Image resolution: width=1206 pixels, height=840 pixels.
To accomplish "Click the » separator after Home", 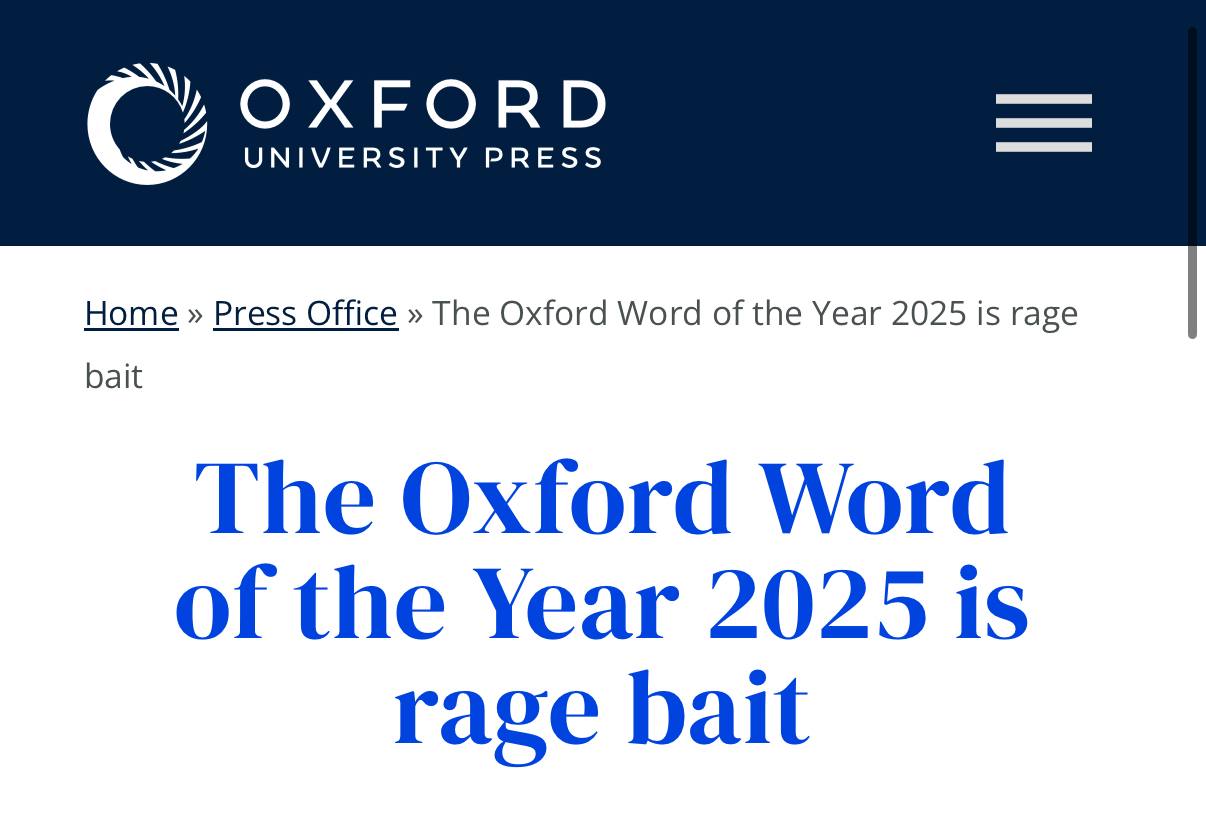I will (195, 314).
